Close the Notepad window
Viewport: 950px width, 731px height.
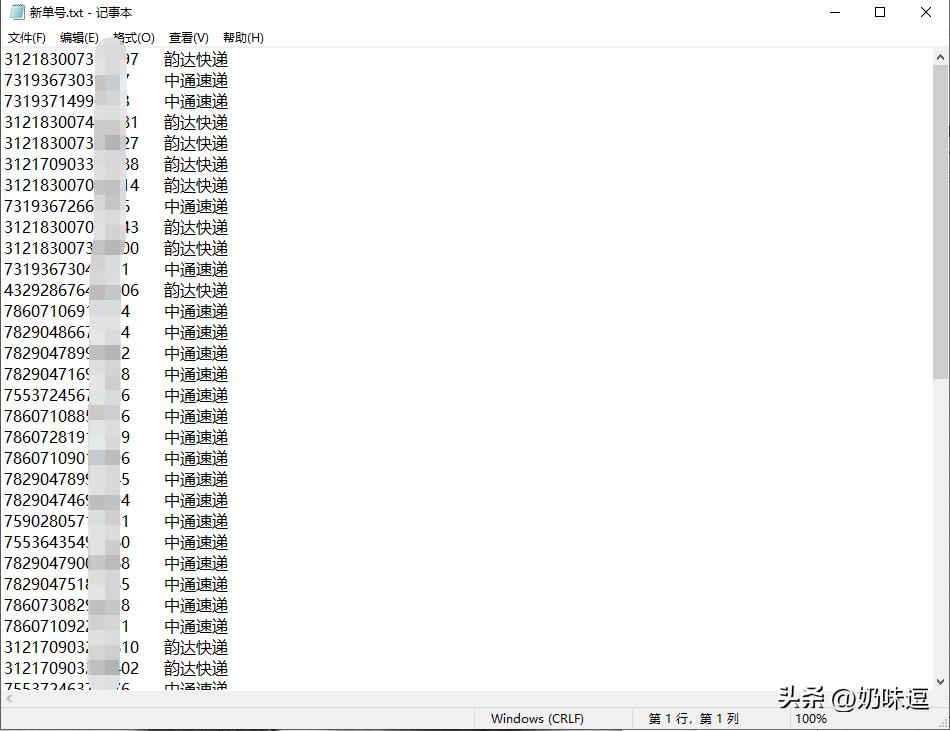(x=926, y=12)
